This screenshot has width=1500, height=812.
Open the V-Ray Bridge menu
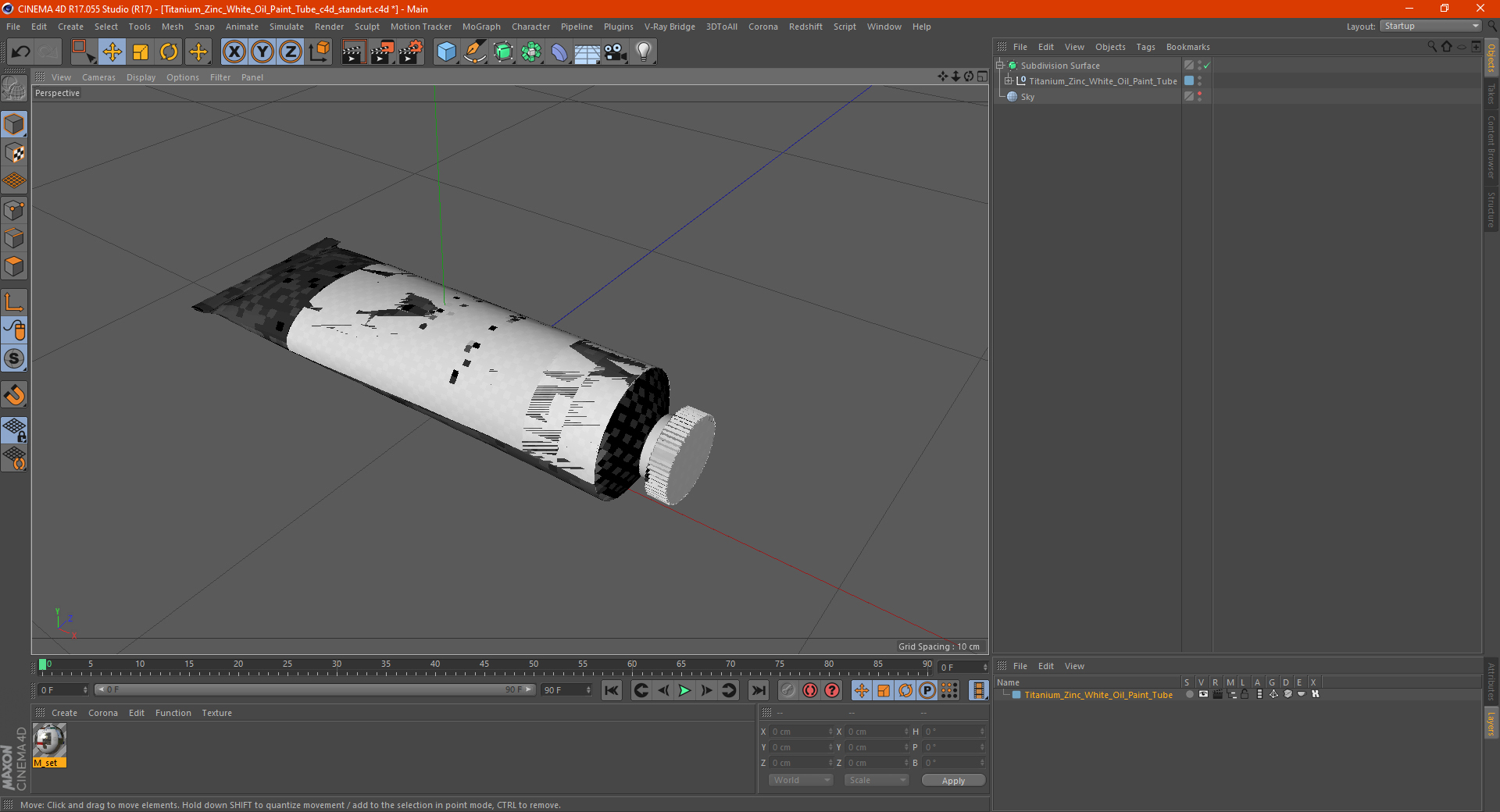(670, 27)
